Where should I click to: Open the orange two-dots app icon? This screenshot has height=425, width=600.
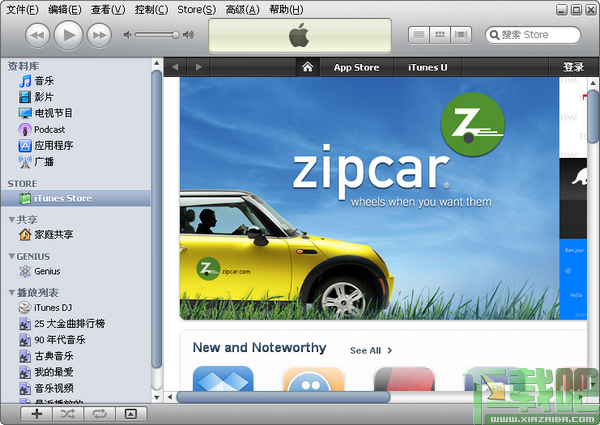[x=313, y=379]
